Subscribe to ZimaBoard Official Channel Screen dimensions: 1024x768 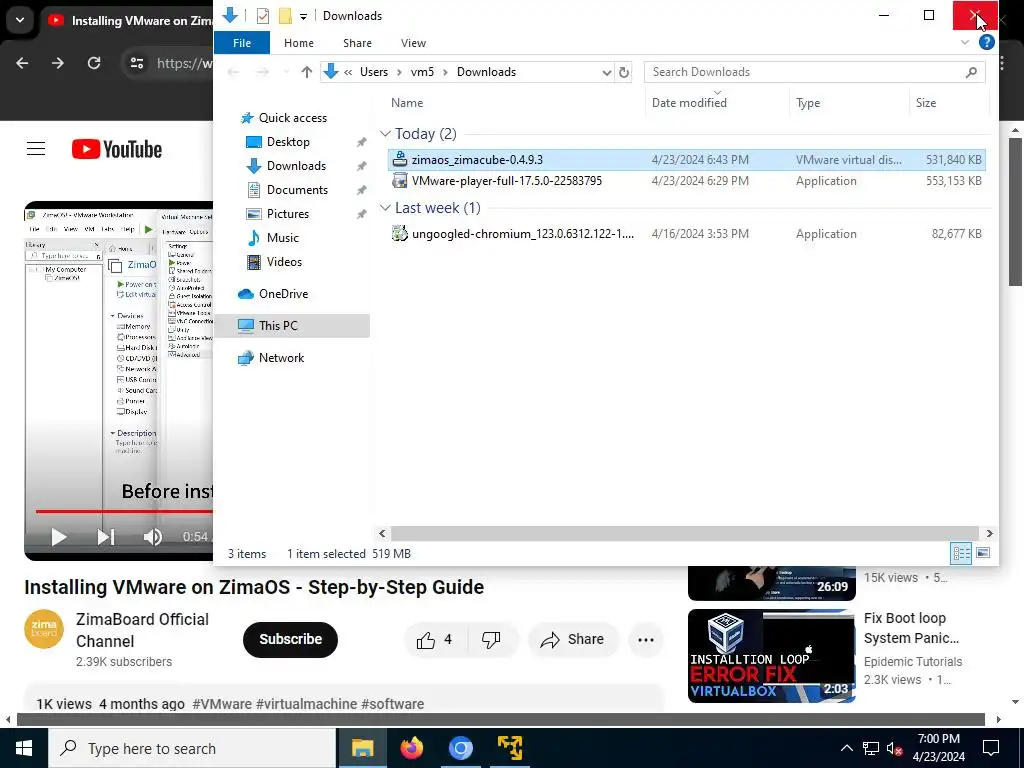(x=290, y=639)
